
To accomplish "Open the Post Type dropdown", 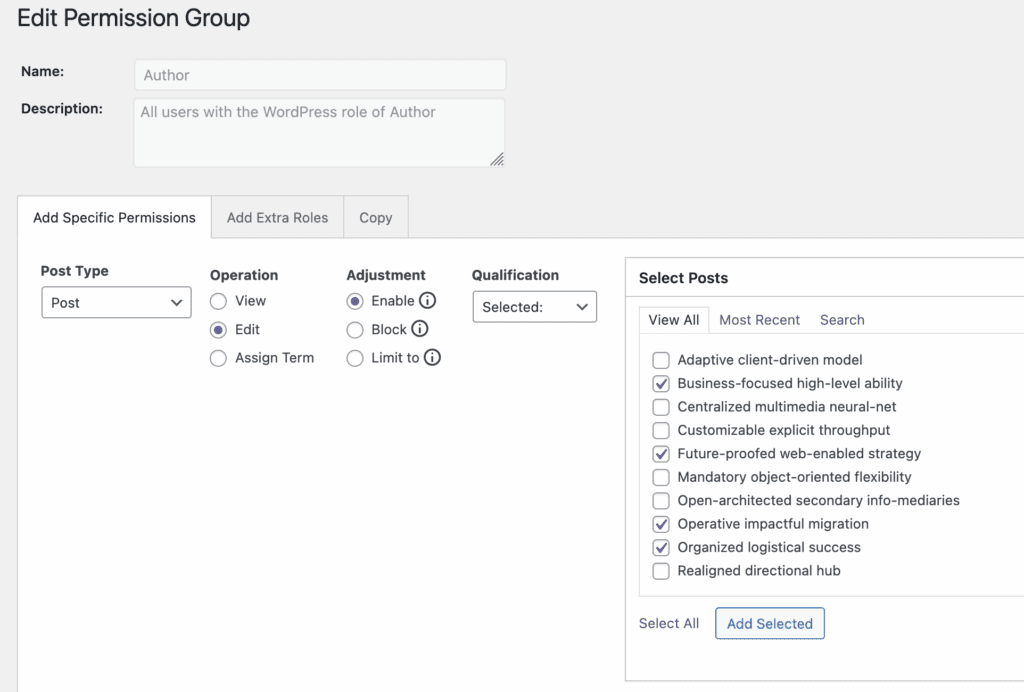I will tap(116, 303).
